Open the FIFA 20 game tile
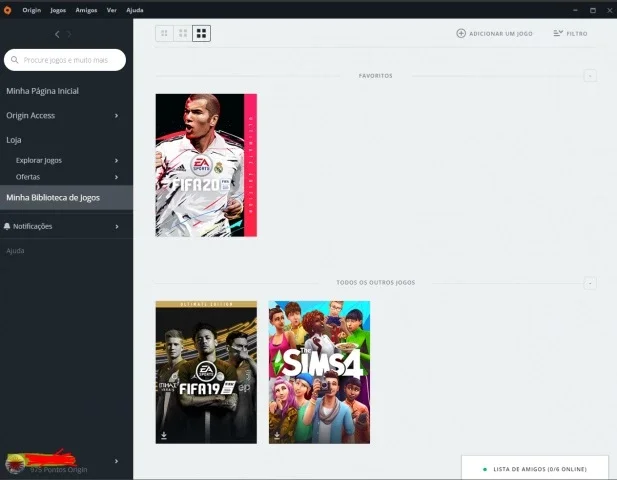Image resolution: width=617 pixels, height=480 pixels. 206,165
